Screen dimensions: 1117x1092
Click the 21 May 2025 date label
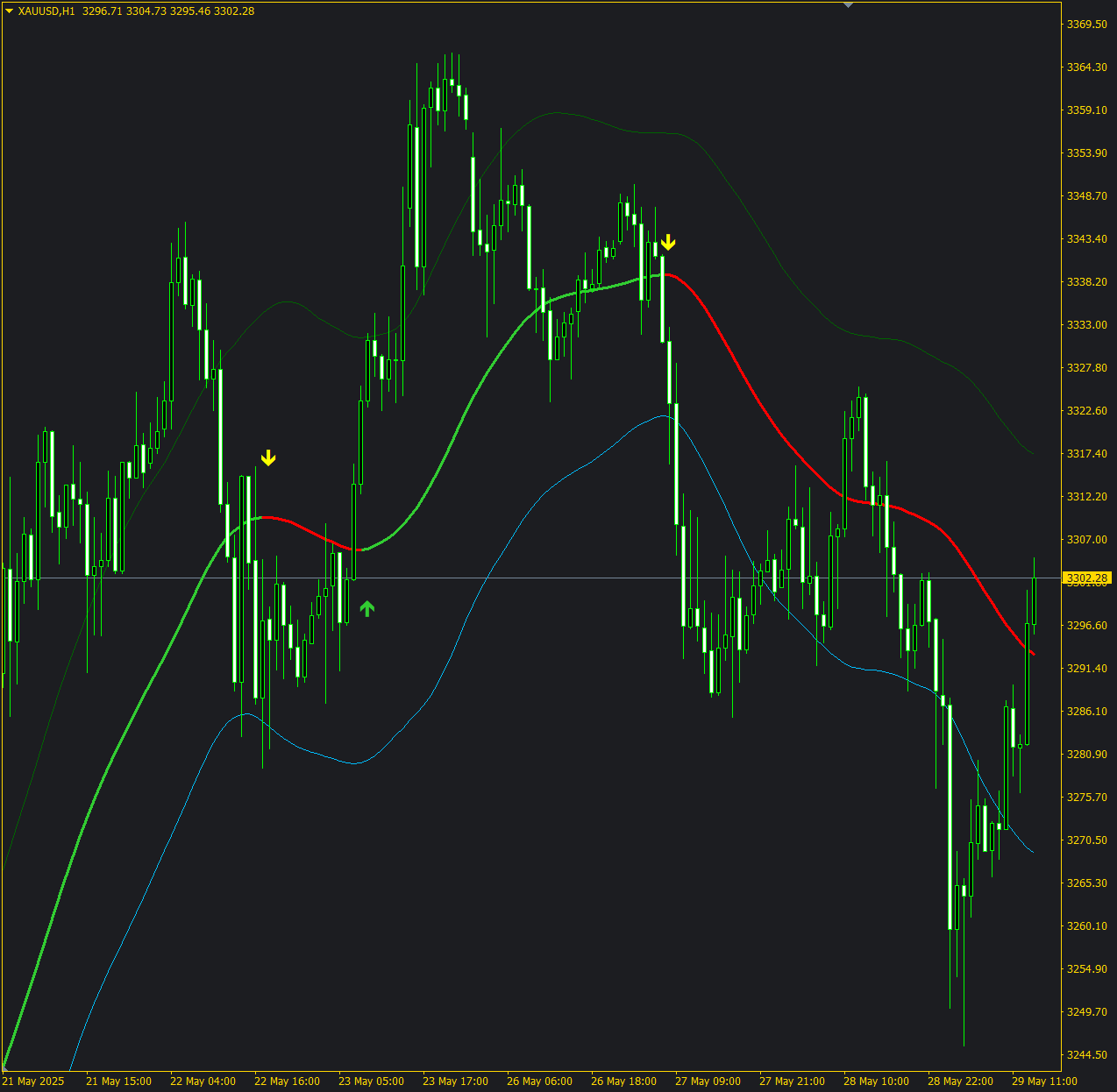(33, 1081)
